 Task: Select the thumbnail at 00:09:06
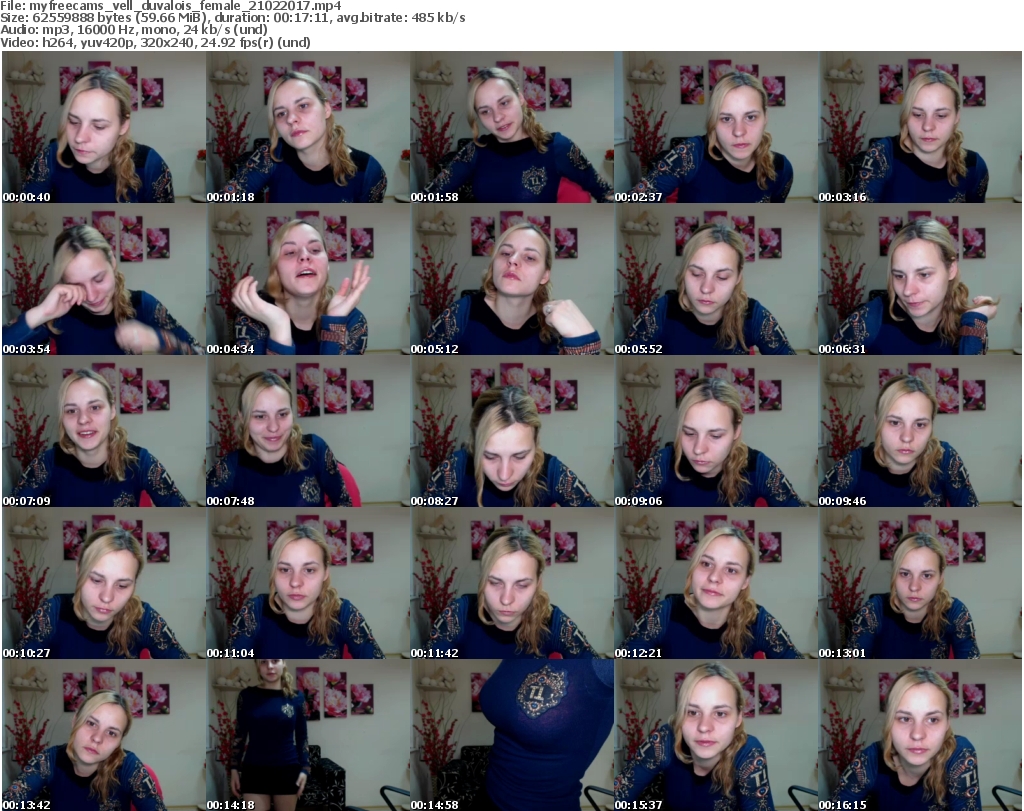coord(716,432)
